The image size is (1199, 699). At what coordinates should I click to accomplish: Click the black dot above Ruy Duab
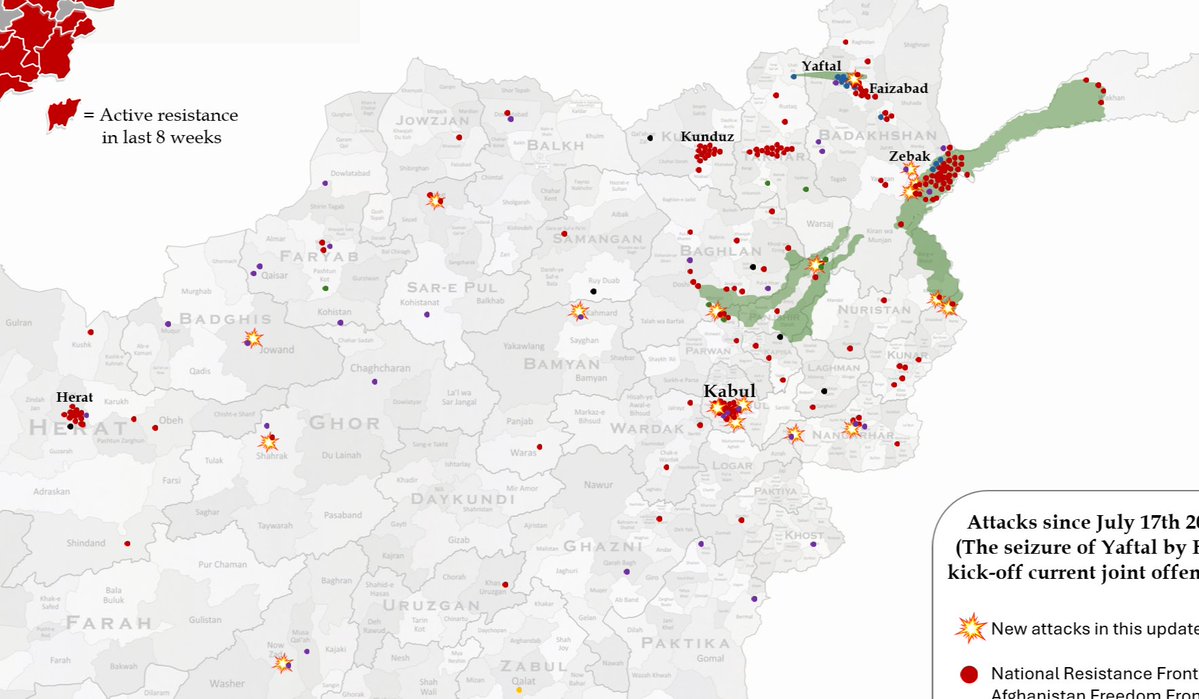click(x=593, y=291)
